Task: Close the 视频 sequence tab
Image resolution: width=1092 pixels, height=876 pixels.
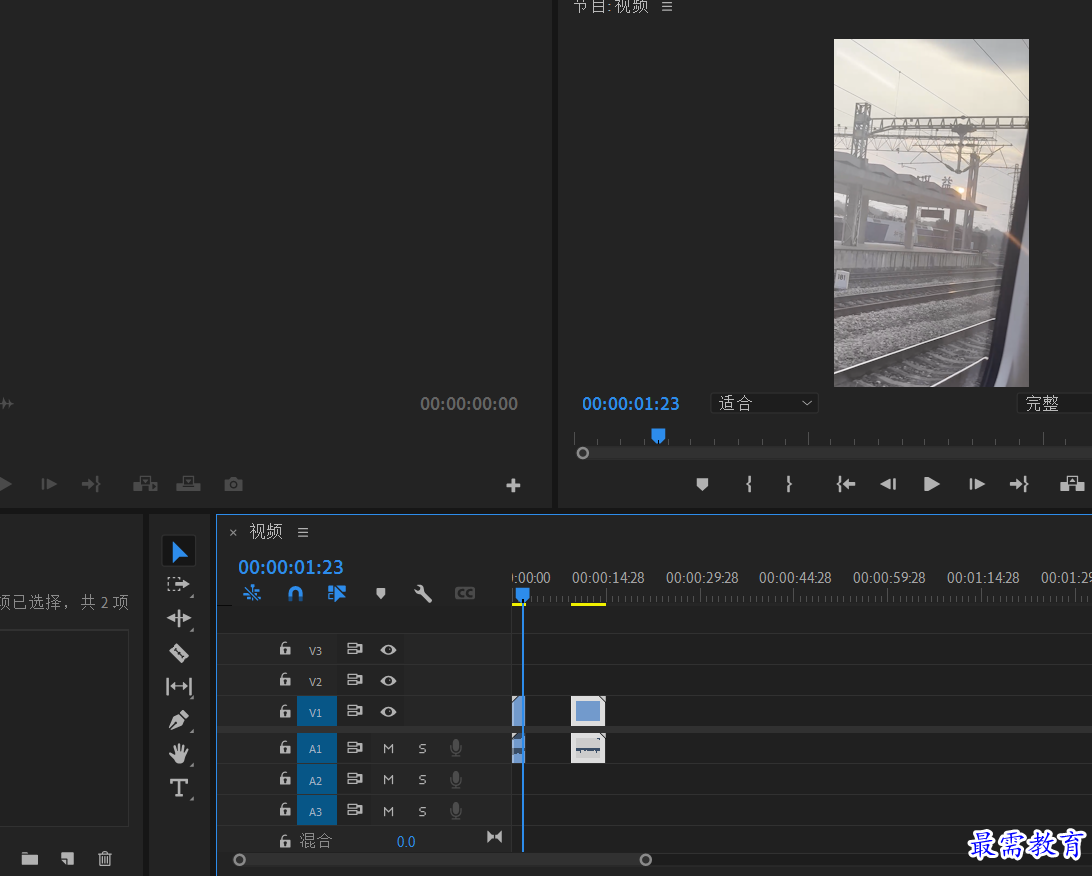Action: click(x=233, y=533)
